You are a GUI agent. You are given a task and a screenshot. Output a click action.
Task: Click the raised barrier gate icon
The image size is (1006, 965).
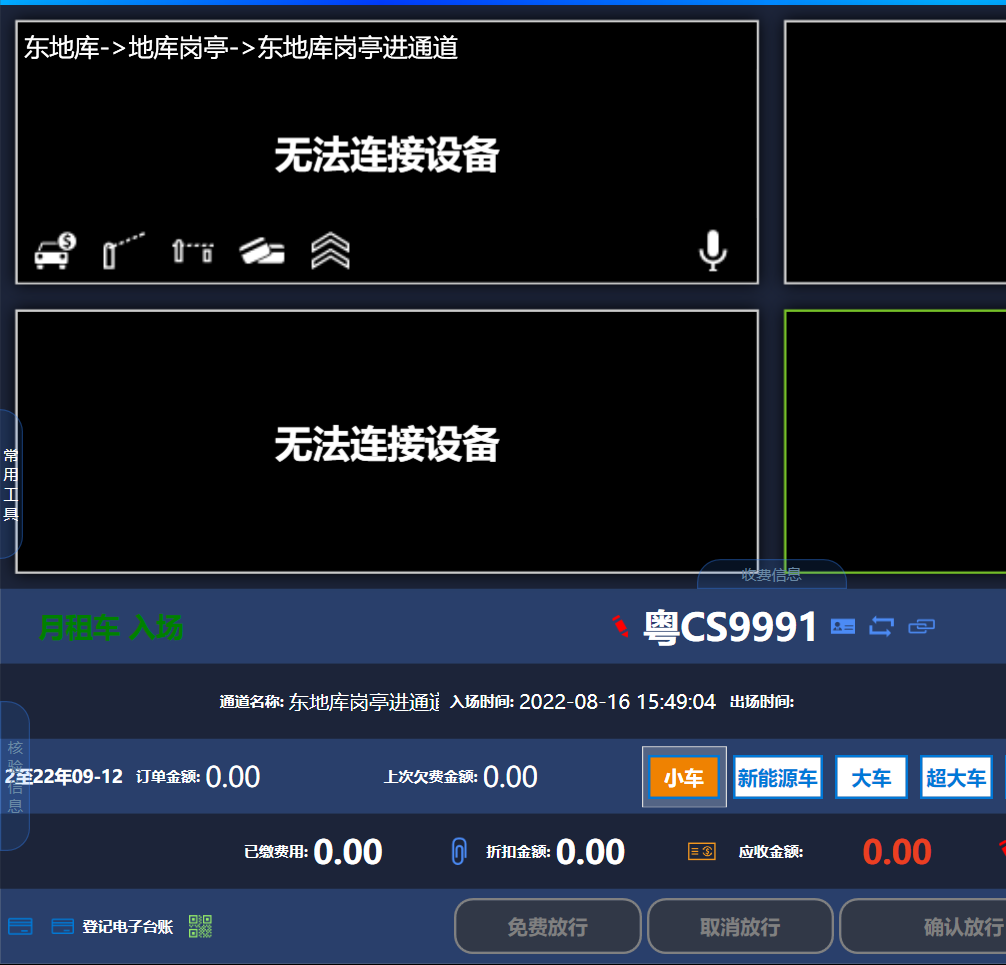124,251
